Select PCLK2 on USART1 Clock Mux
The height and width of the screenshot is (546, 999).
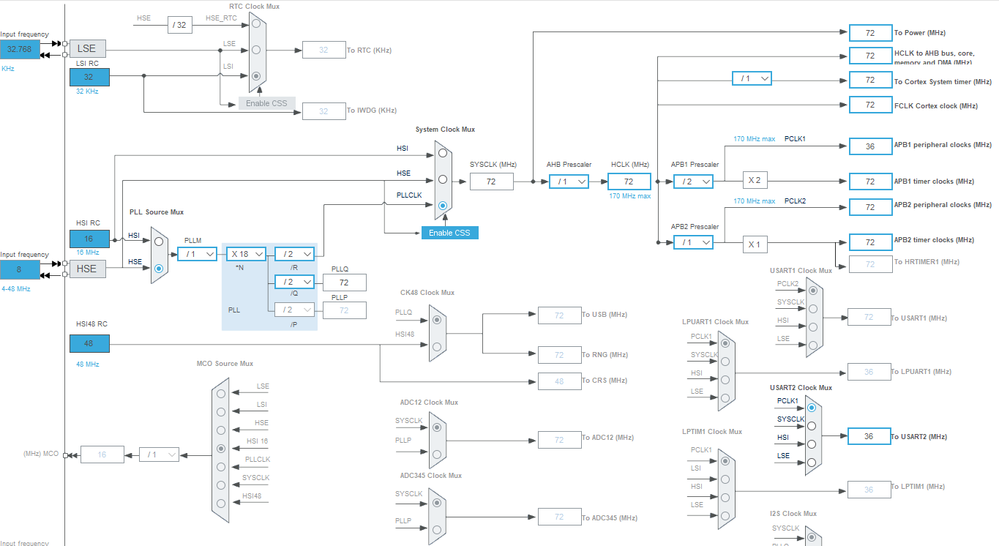pyautogui.click(x=813, y=291)
